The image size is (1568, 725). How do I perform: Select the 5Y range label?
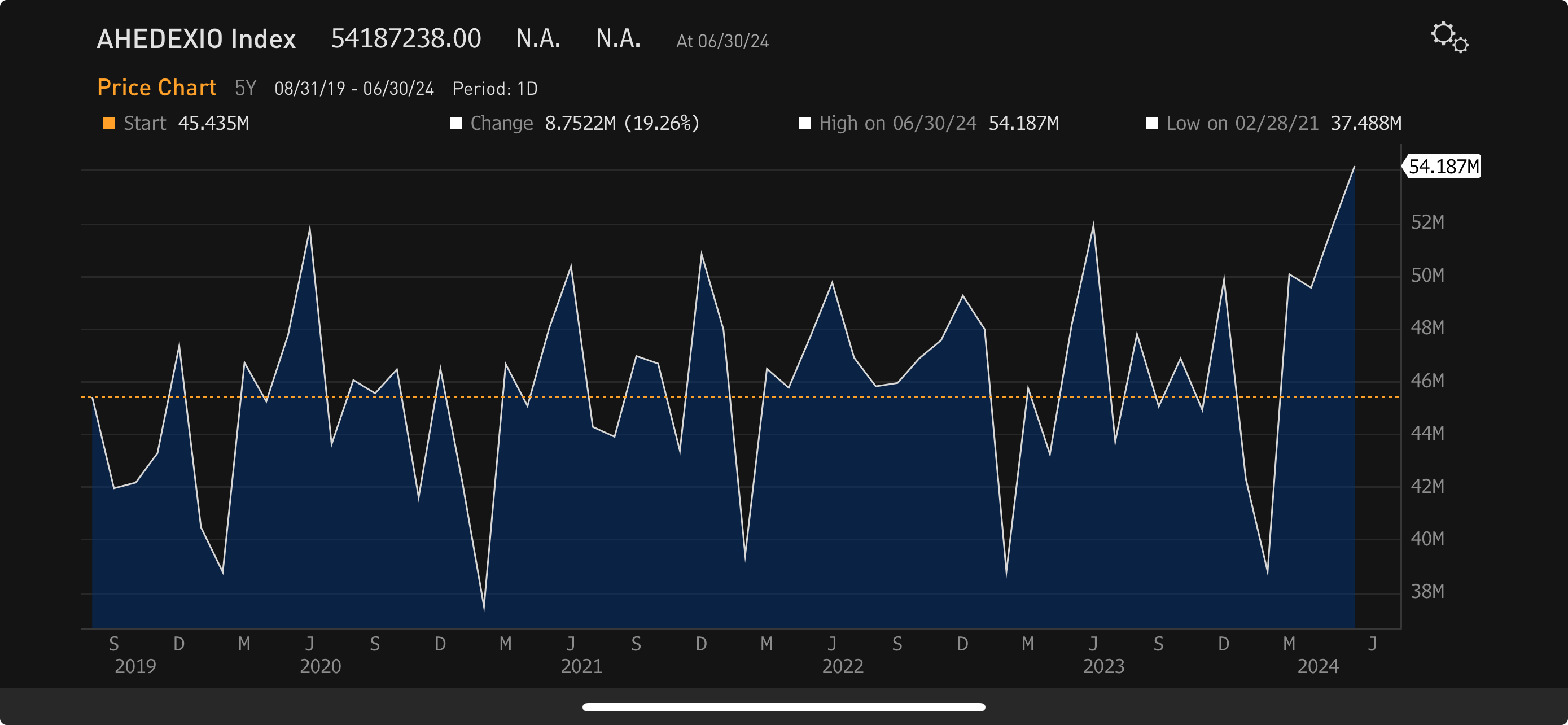point(246,88)
